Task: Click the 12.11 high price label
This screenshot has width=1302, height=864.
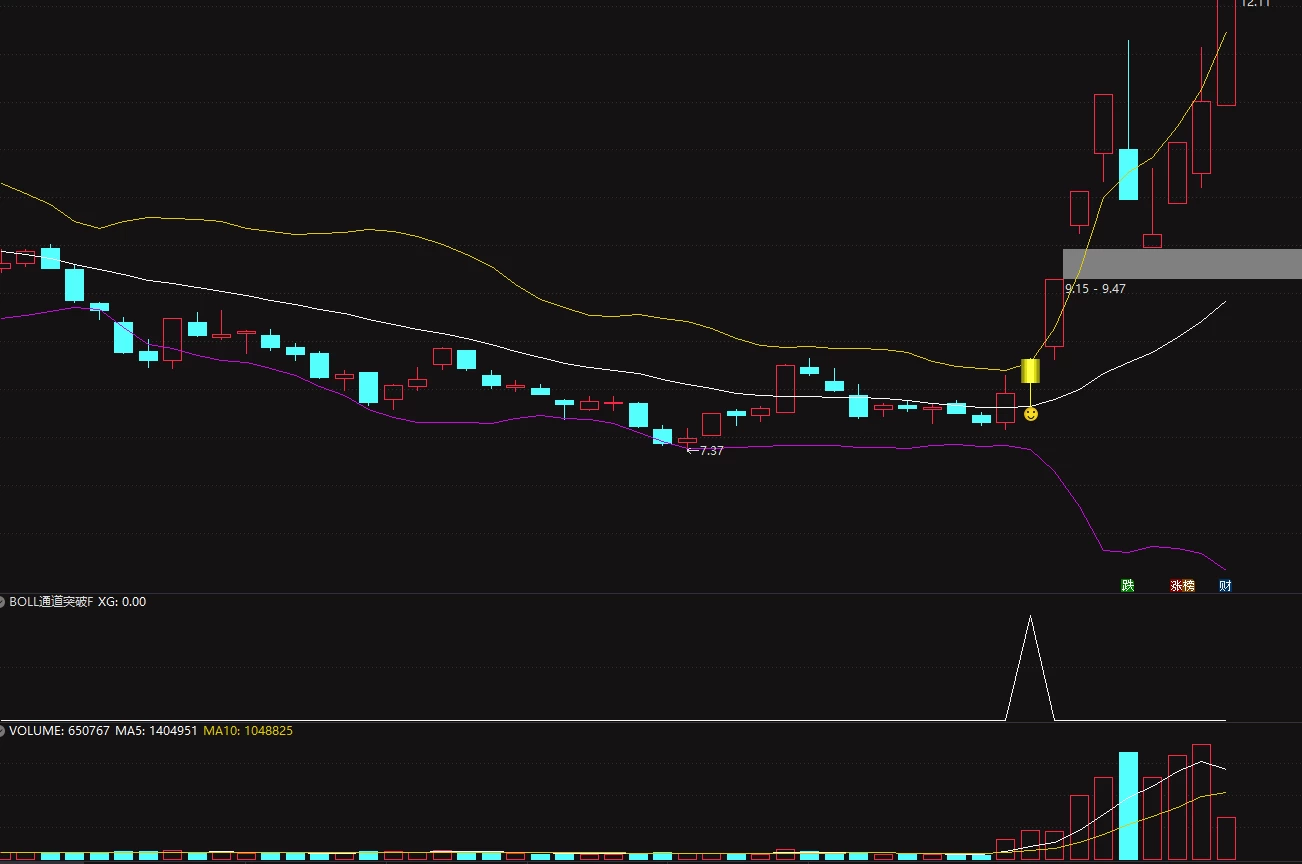Action: pos(1255,4)
